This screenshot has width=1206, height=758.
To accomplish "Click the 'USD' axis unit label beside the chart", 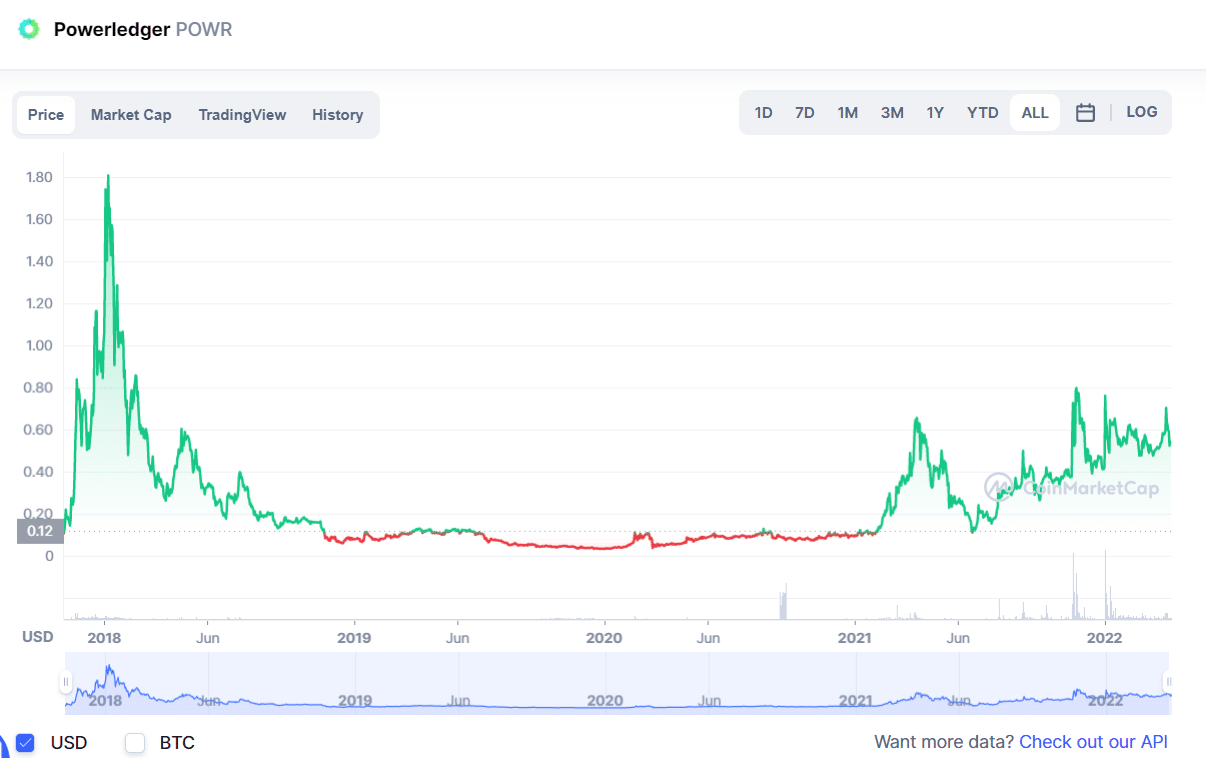I will (38, 637).
